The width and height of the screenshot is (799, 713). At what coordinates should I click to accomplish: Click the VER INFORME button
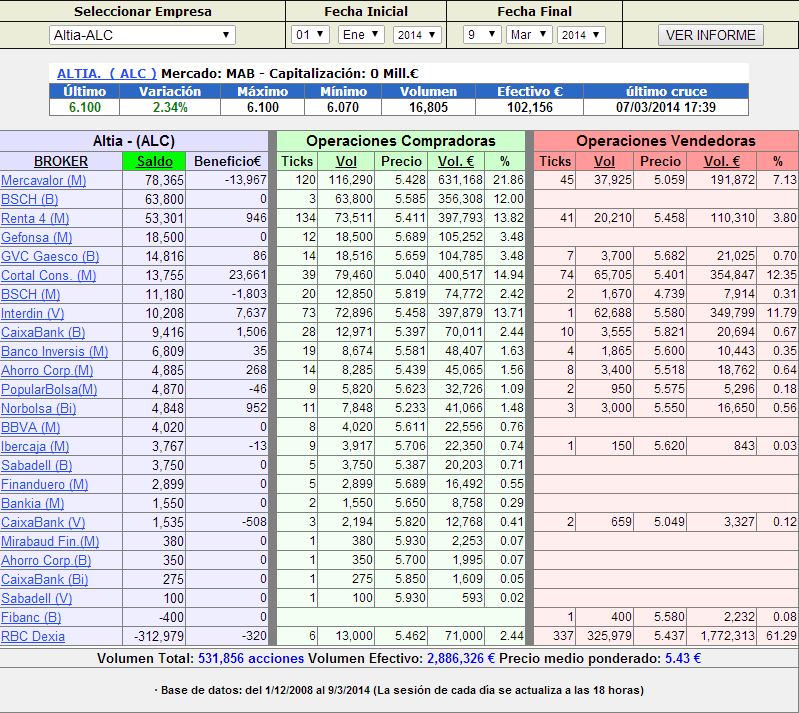coord(710,35)
